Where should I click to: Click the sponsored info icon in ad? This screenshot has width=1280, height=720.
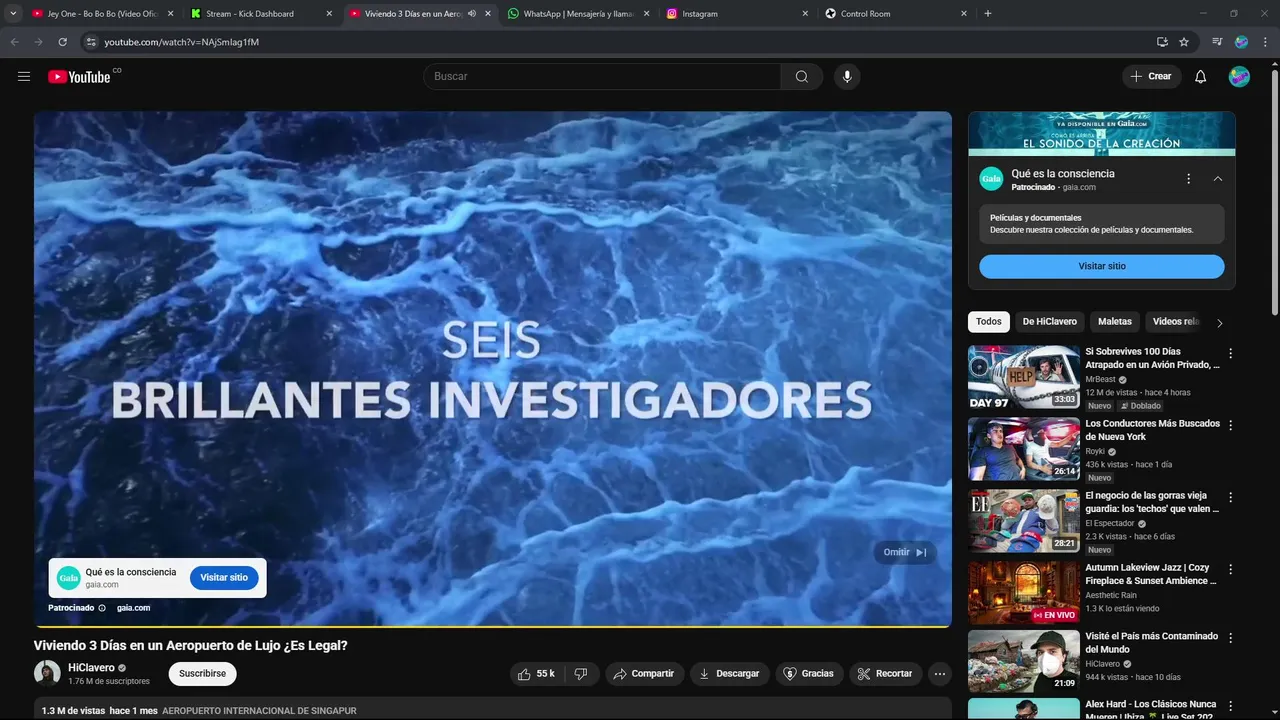coord(102,608)
